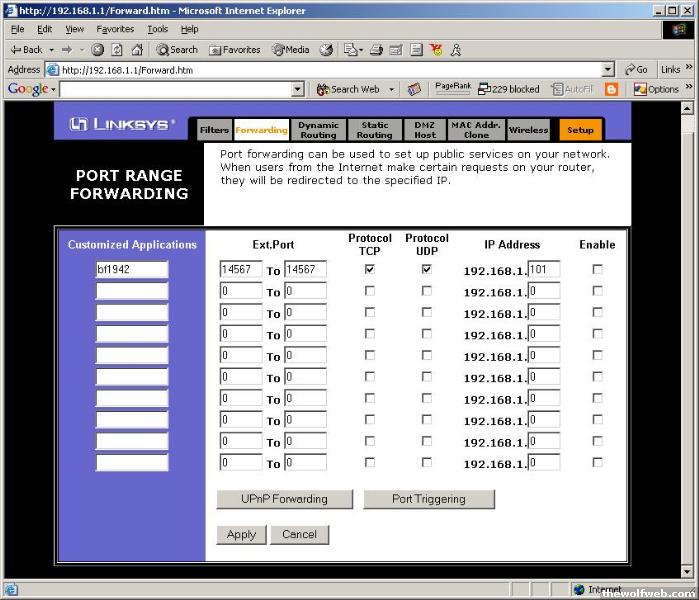
Task: Click the Home toolbar icon
Action: [x=137, y=49]
